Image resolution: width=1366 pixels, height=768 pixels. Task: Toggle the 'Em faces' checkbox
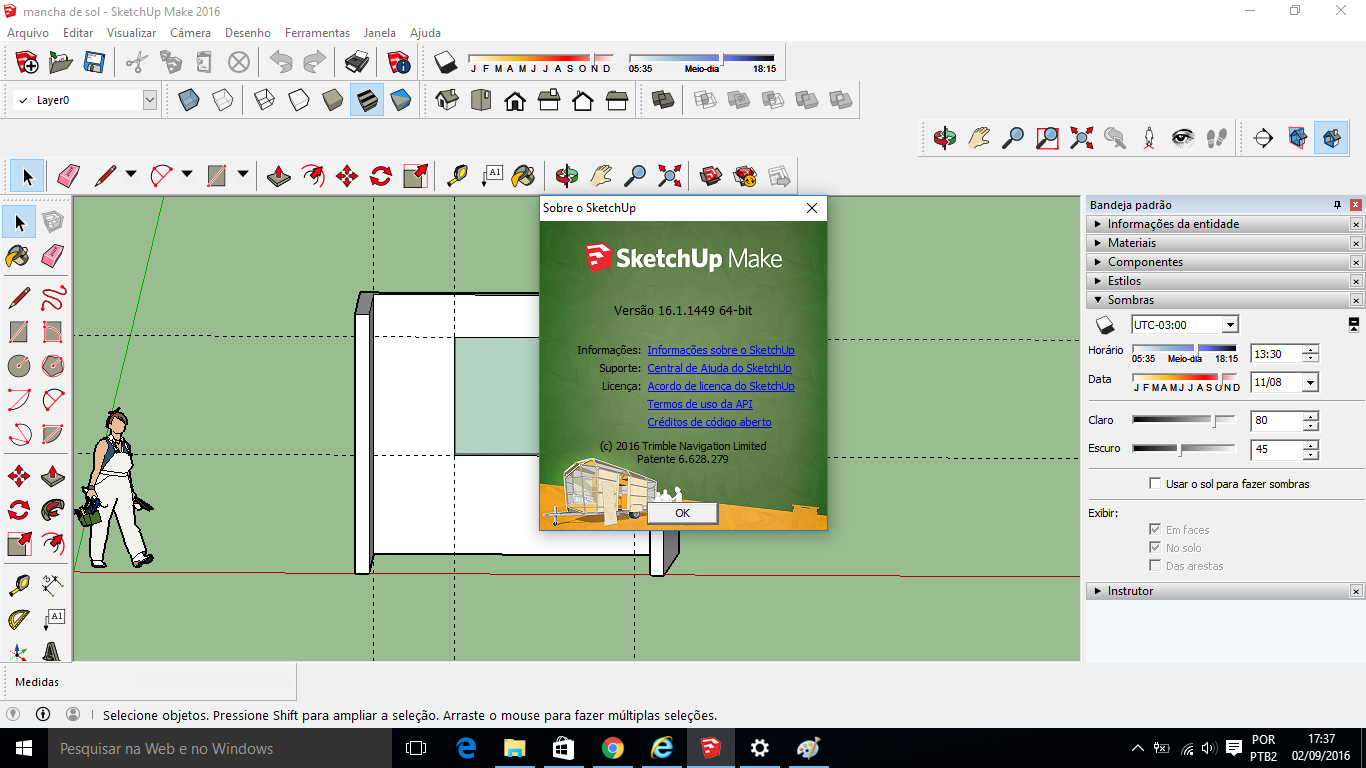pyautogui.click(x=1155, y=530)
